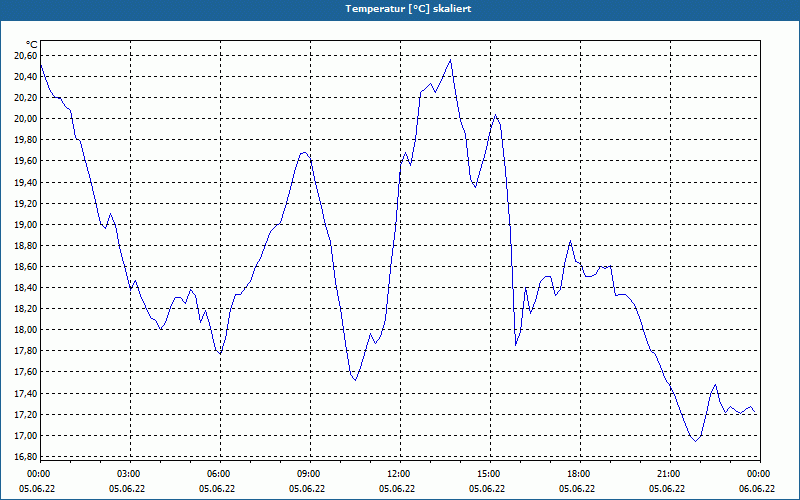This screenshot has width=800, height=500.
Task: Click the 05.06.22 date under 21:00
Action: coord(667,489)
